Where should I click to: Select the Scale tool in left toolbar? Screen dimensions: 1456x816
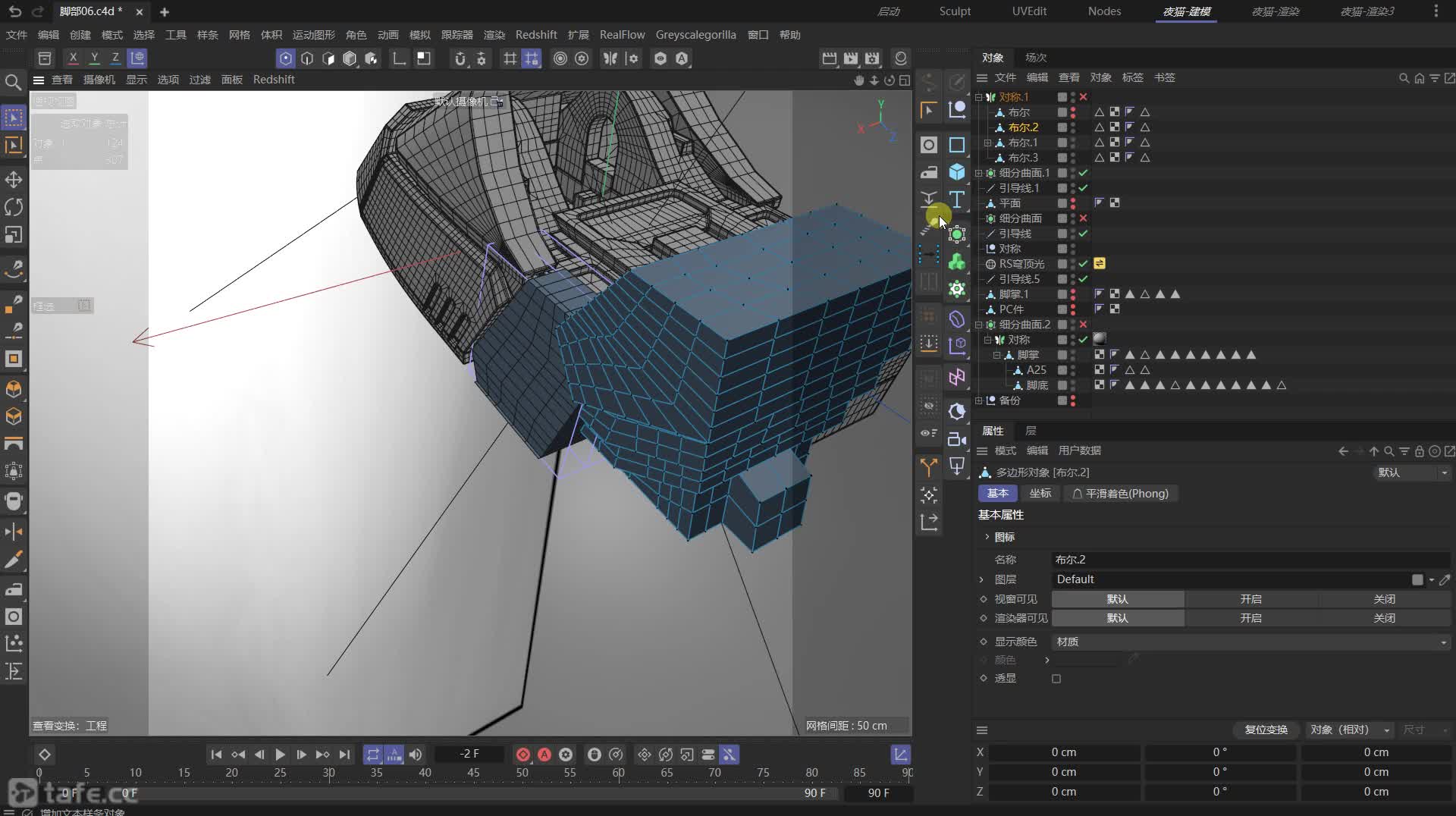pyautogui.click(x=14, y=235)
